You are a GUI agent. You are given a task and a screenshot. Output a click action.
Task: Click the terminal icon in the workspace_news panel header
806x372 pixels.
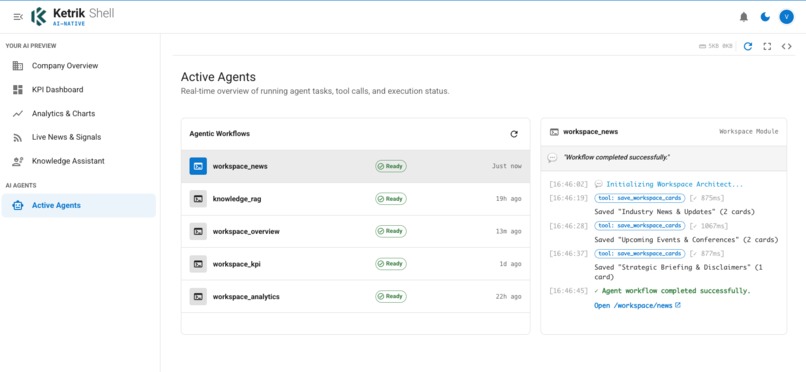pos(554,132)
